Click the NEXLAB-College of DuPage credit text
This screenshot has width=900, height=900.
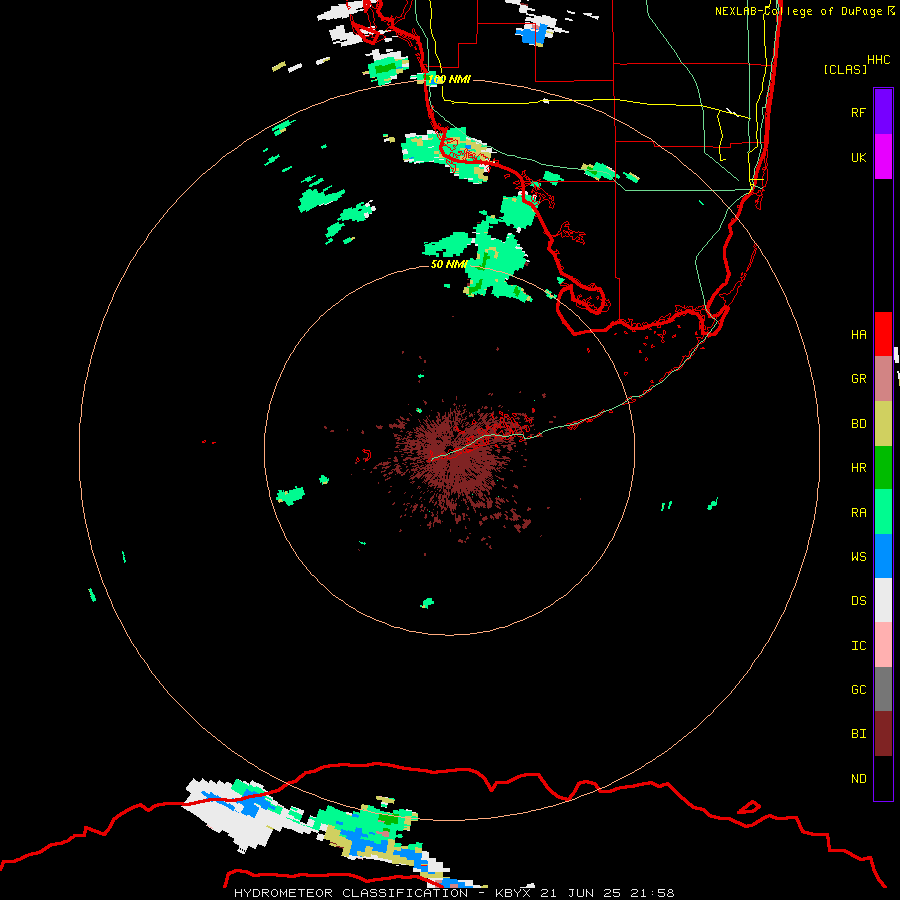798,11
